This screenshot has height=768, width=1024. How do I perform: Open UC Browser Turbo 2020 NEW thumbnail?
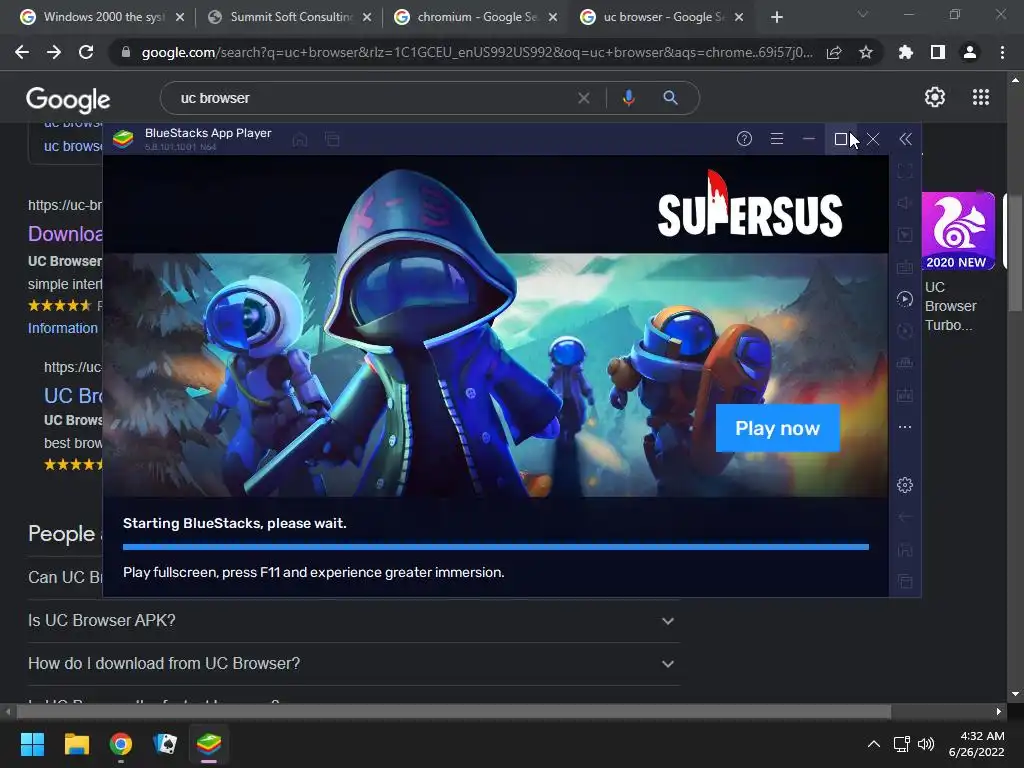[958, 231]
